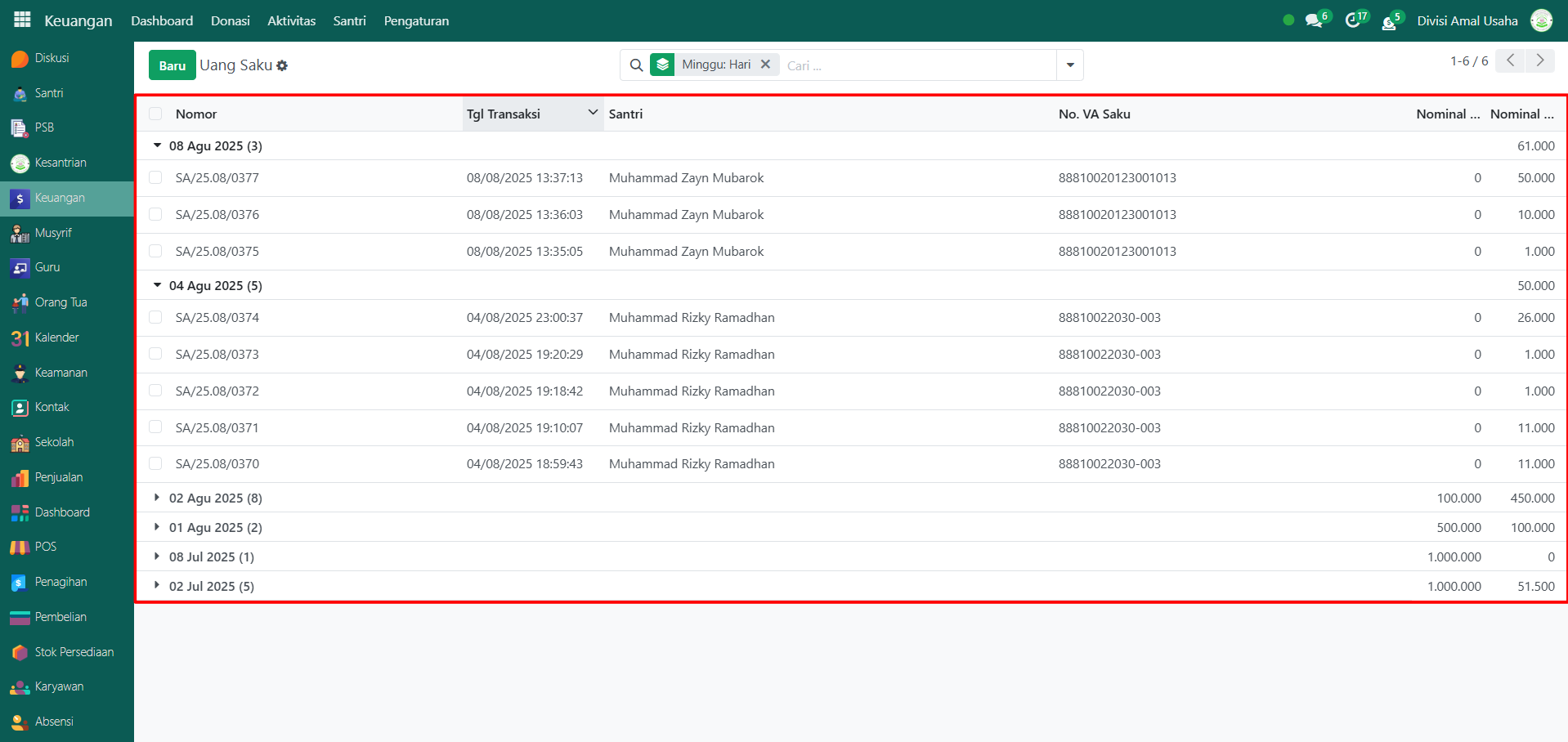The image size is (1568, 742).
Task: Open the activities clock icon with badge 17
Action: point(1354,21)
